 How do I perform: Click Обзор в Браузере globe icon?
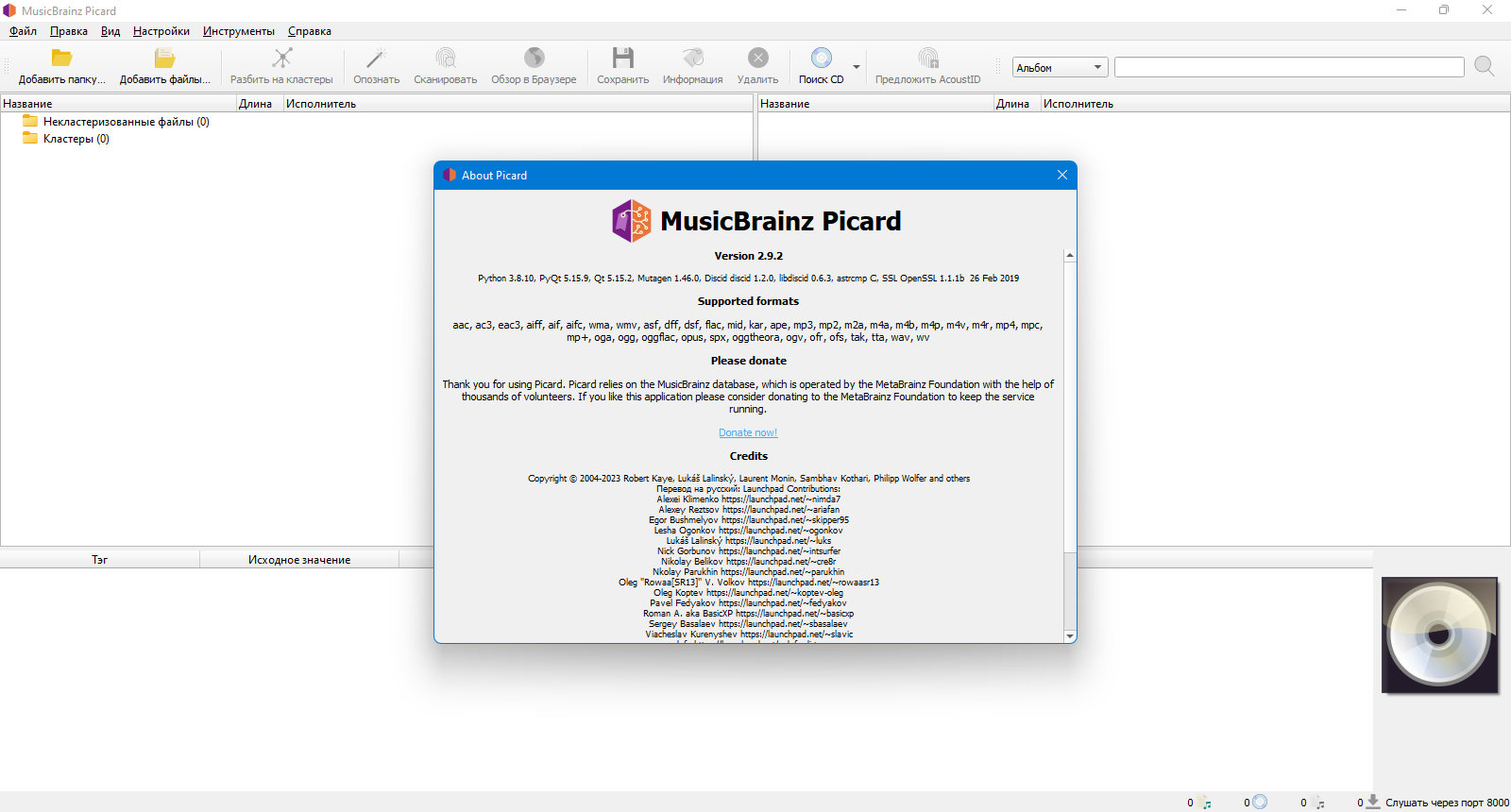click(x=534, y=59)
